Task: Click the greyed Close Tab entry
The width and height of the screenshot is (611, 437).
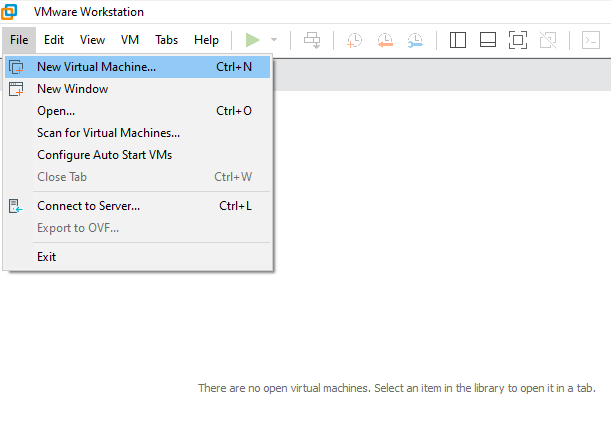Action: point(138,177)
